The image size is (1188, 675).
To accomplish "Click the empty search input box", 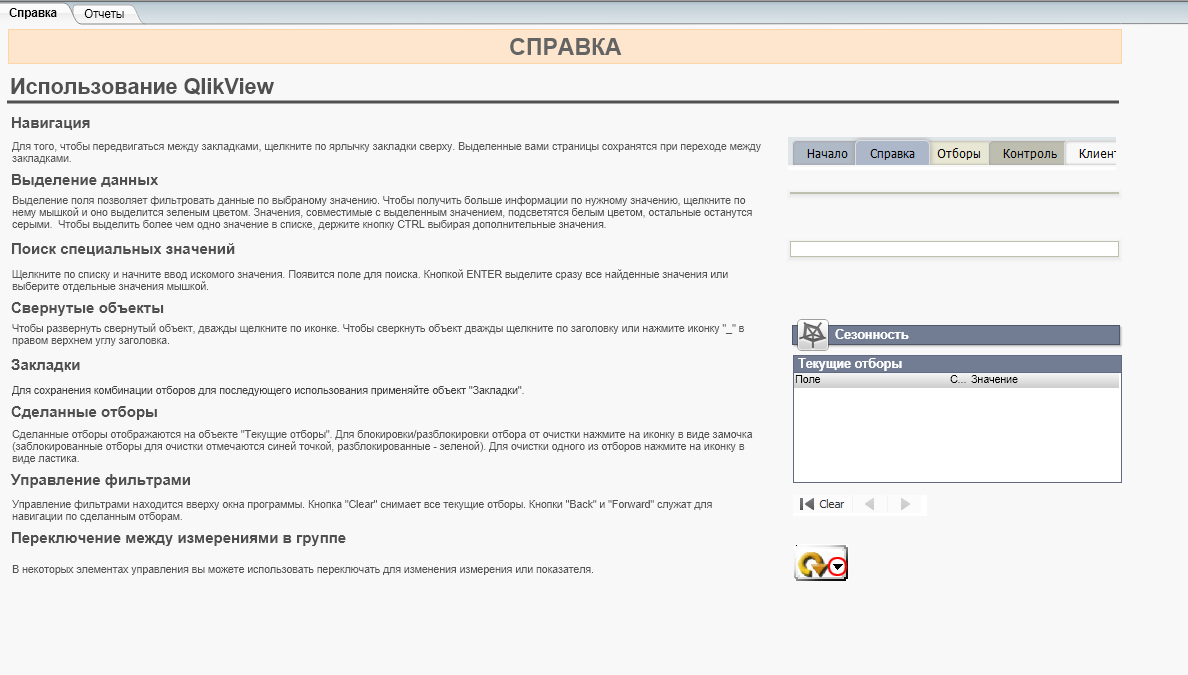I will [954, 249].
